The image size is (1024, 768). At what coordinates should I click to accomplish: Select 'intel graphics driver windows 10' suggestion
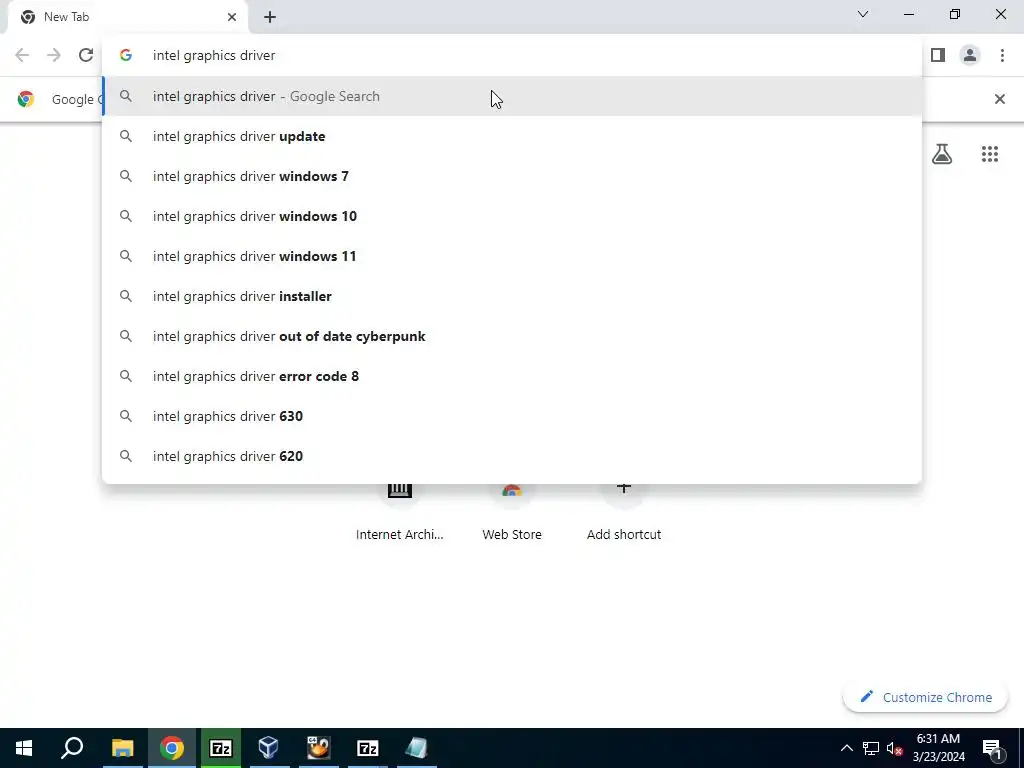(x=512, y=216)
